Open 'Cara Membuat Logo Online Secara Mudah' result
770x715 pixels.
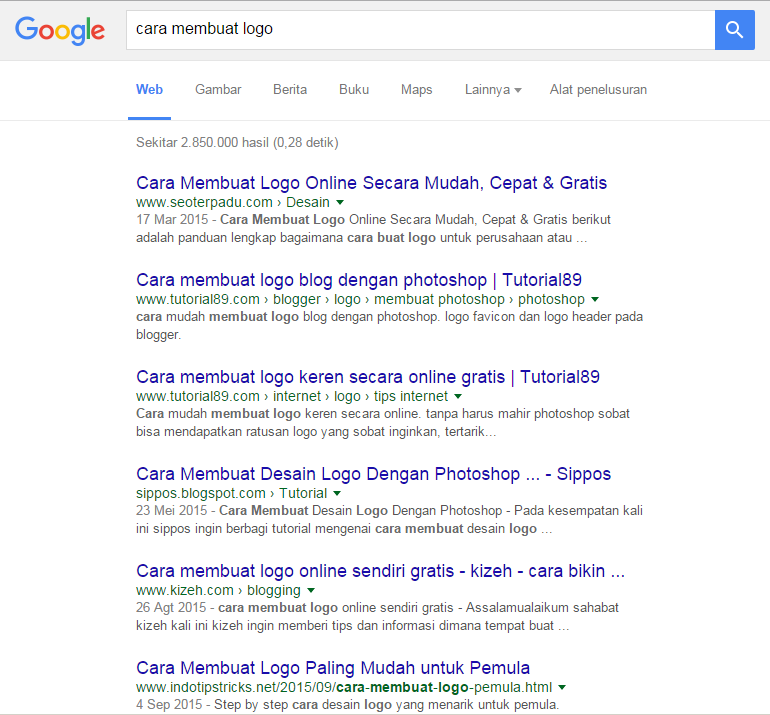tap(371, 183)
